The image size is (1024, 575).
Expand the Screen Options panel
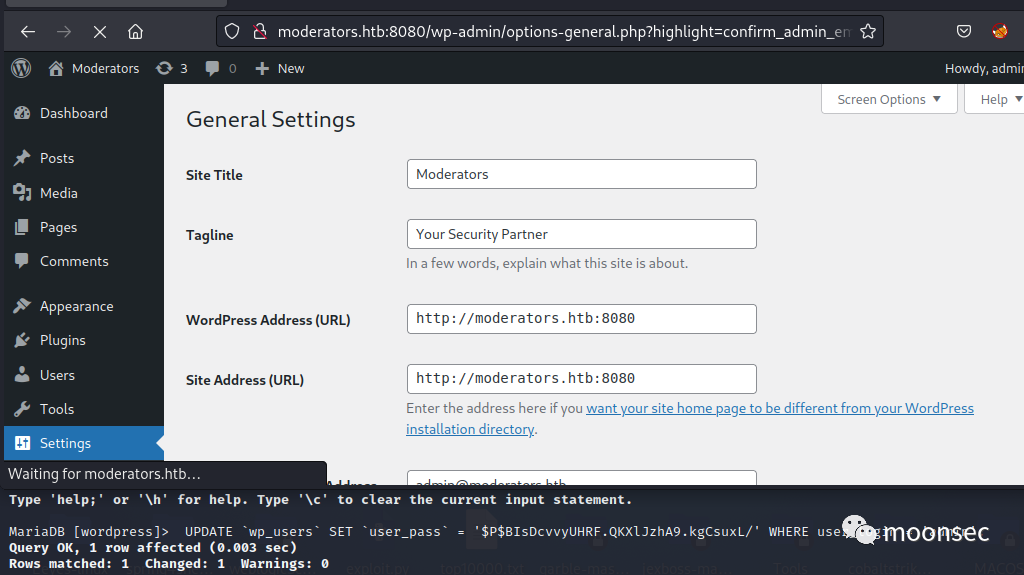(x=889, y=99)
